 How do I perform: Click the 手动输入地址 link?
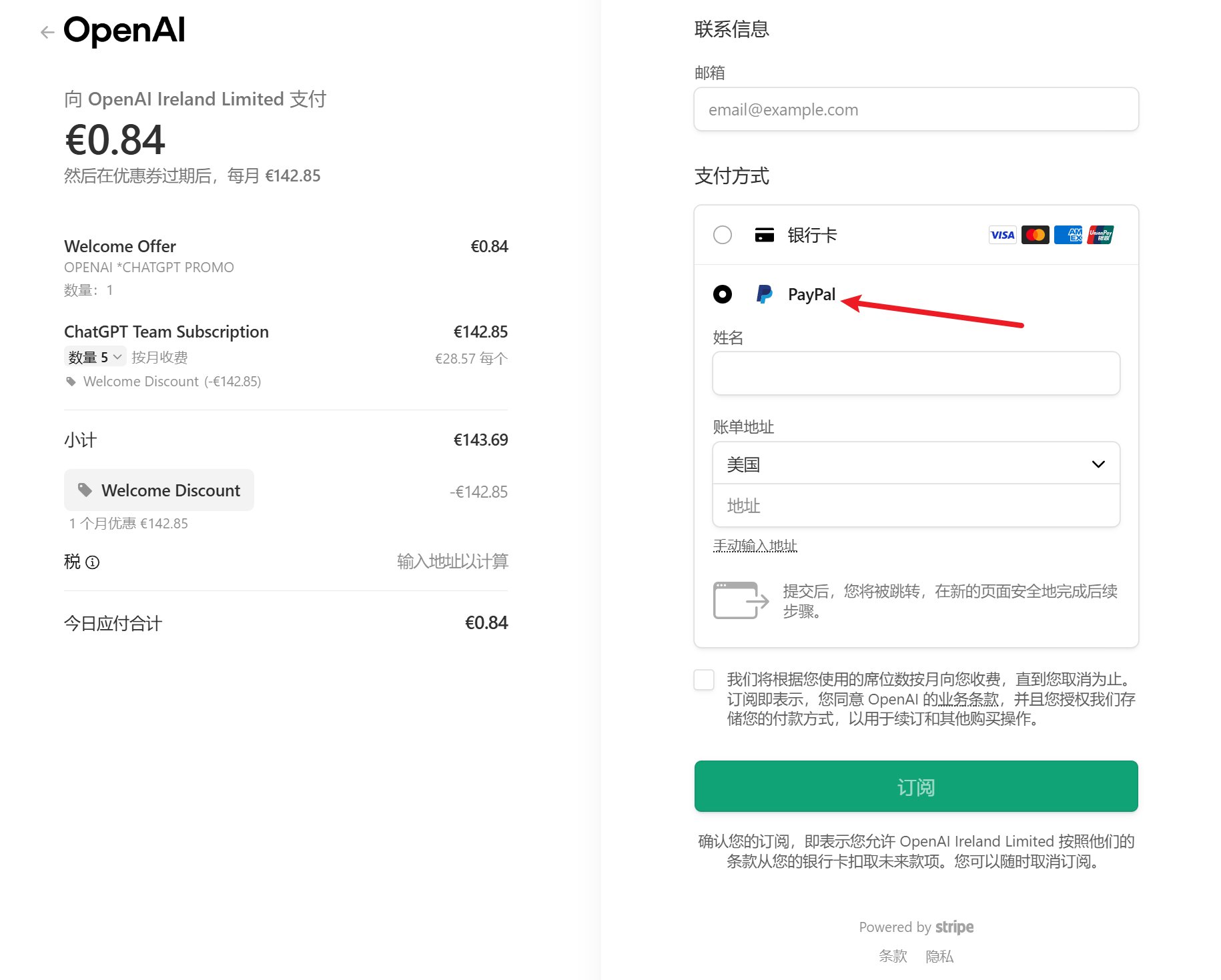pos(755,546)
